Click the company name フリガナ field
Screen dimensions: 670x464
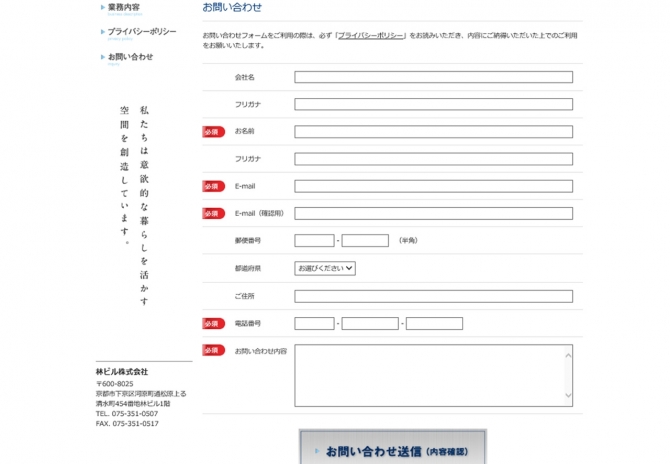[x=433, y=104]
